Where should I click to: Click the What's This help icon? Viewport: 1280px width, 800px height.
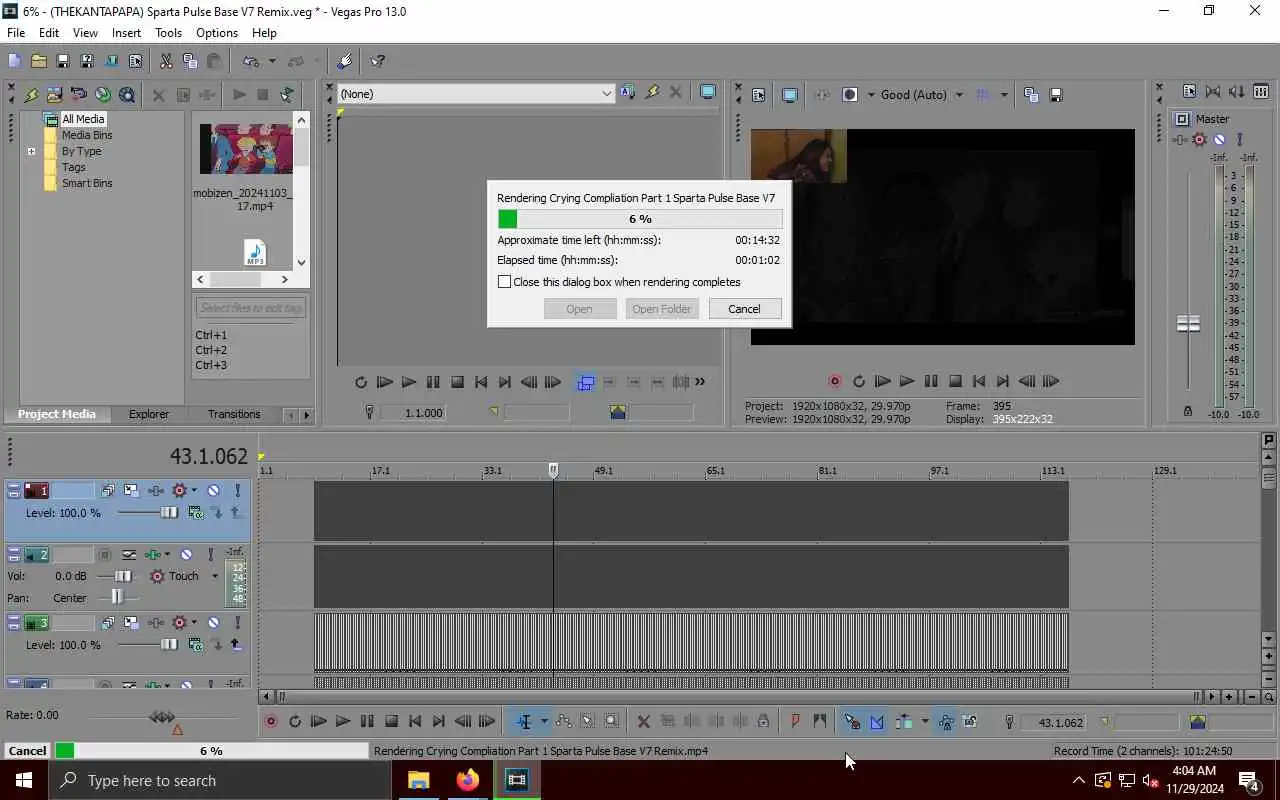pyautogui.click(x=378, y=61)
